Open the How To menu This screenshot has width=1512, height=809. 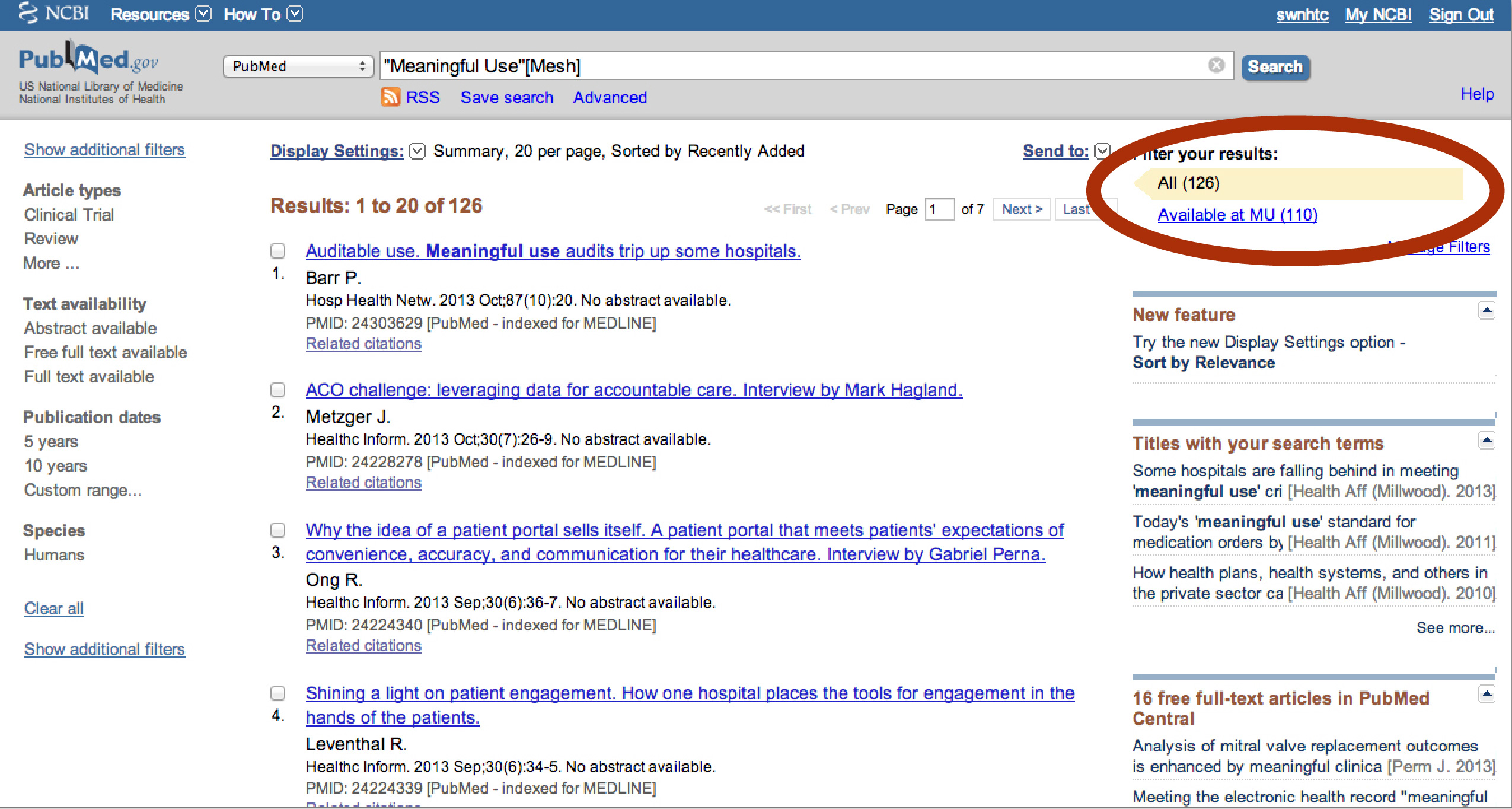(295, 14)
